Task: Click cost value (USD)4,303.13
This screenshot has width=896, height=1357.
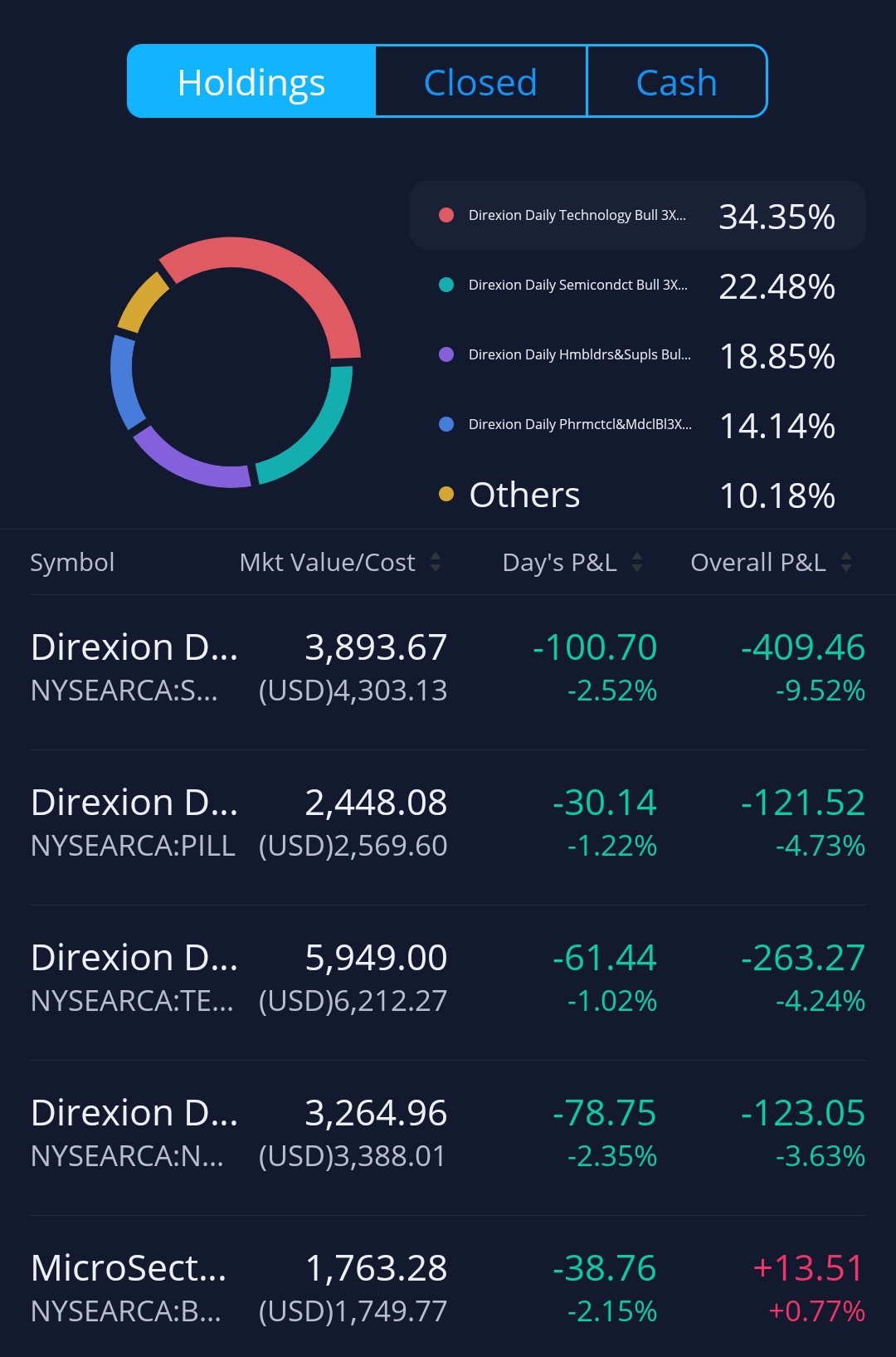Action: [x=353, y=691]
